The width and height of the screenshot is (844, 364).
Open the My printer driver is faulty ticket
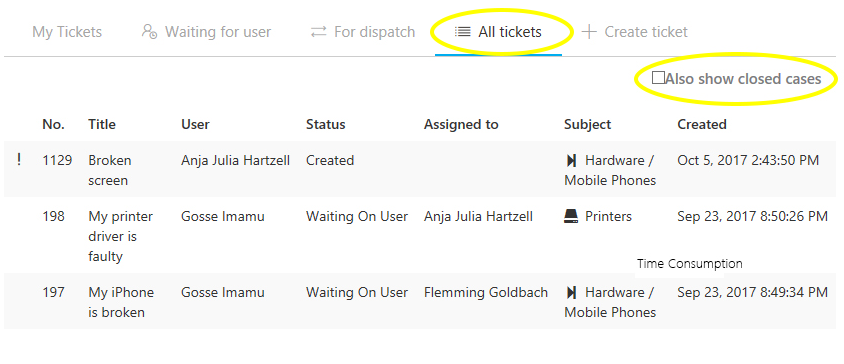[x=121, y=236]
